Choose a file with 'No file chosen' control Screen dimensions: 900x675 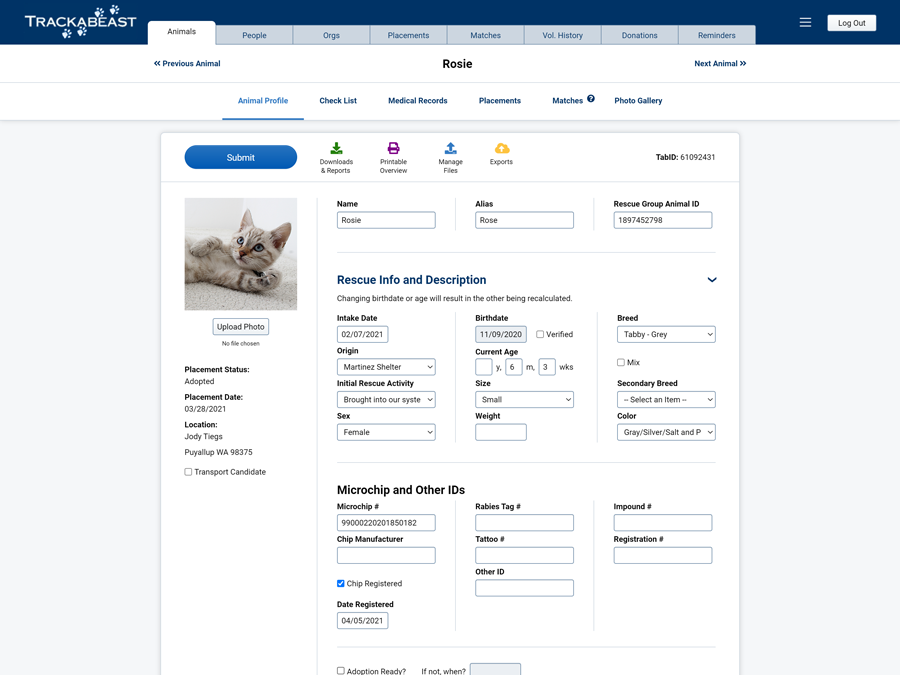click(x=240, y=342)
